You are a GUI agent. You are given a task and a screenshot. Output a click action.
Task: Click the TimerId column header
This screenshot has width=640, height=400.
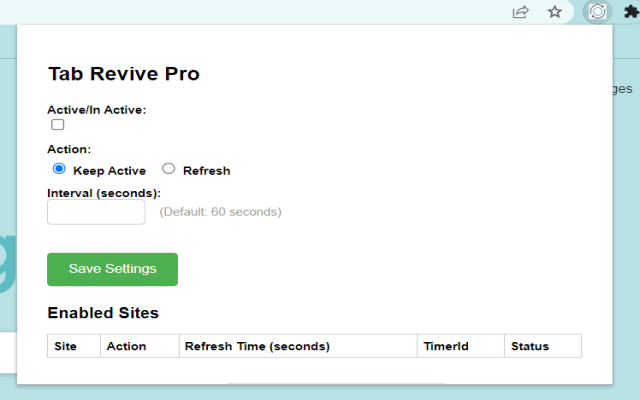461,346
